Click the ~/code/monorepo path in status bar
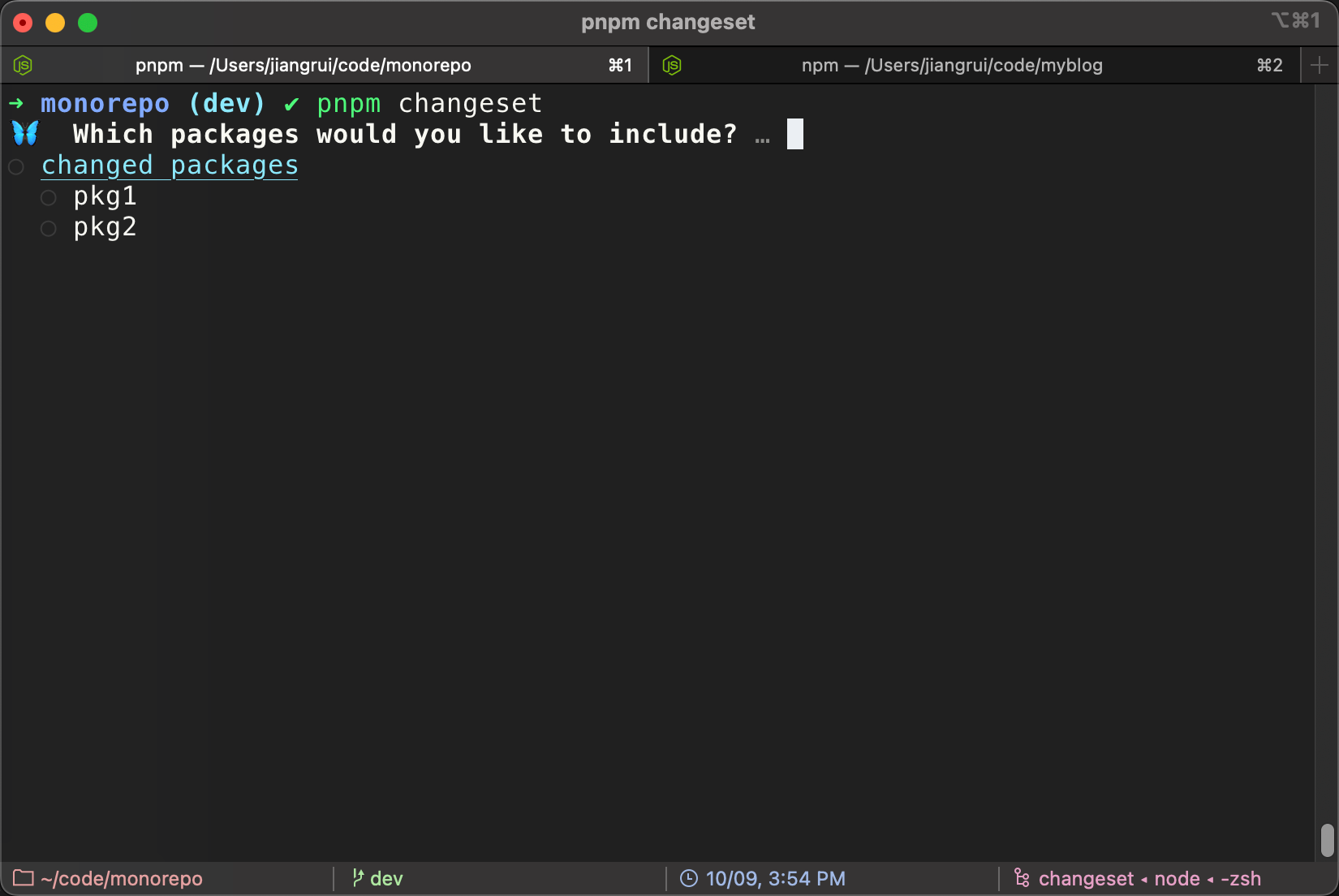Viewport: 1339px width, 896px height. tap(122, 879)
